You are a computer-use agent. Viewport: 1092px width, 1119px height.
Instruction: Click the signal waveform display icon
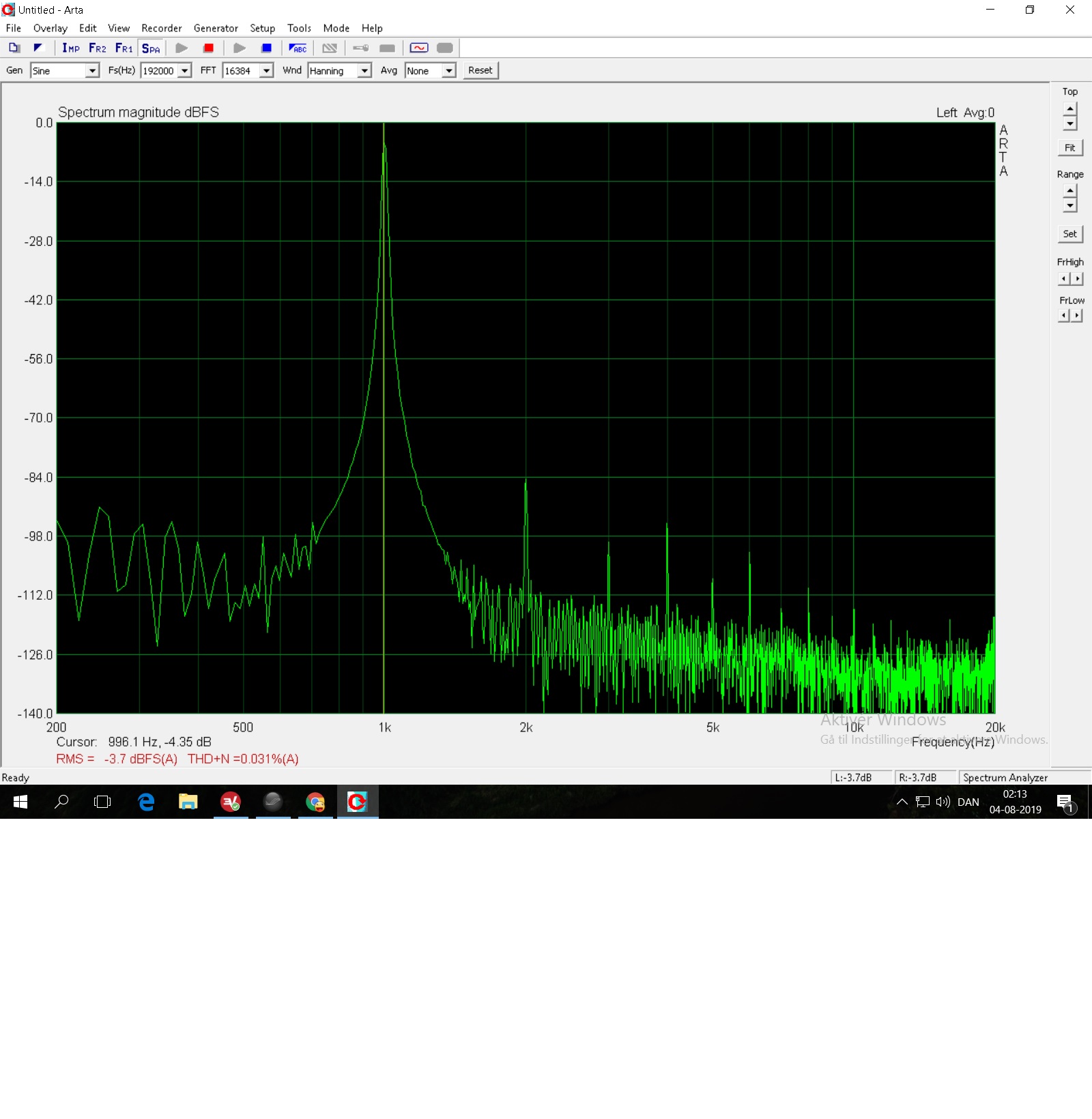point(419,48)
